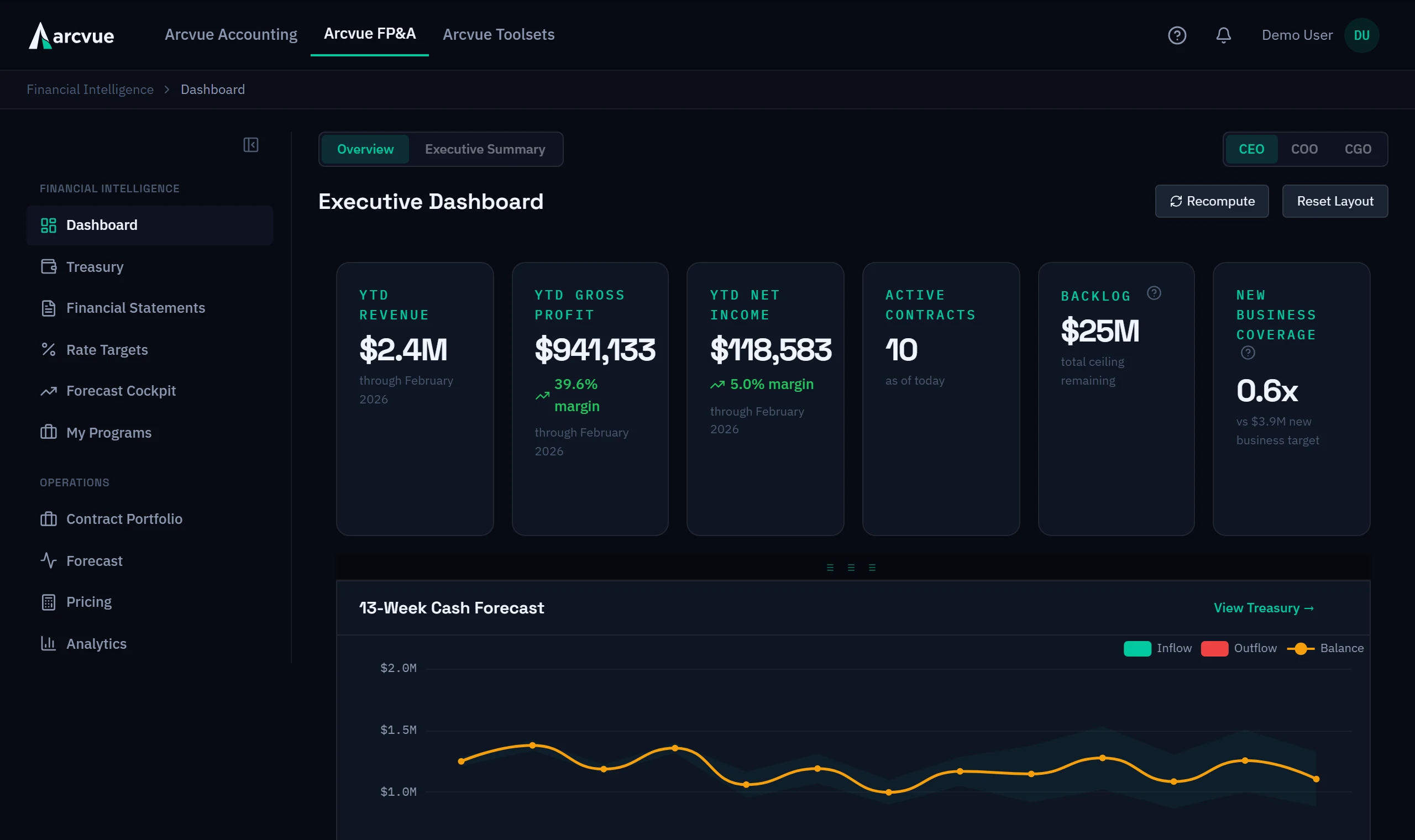Follow the View Treasury link
The height and width of the screenshot is (840, 1415).
click(1264, 608)
